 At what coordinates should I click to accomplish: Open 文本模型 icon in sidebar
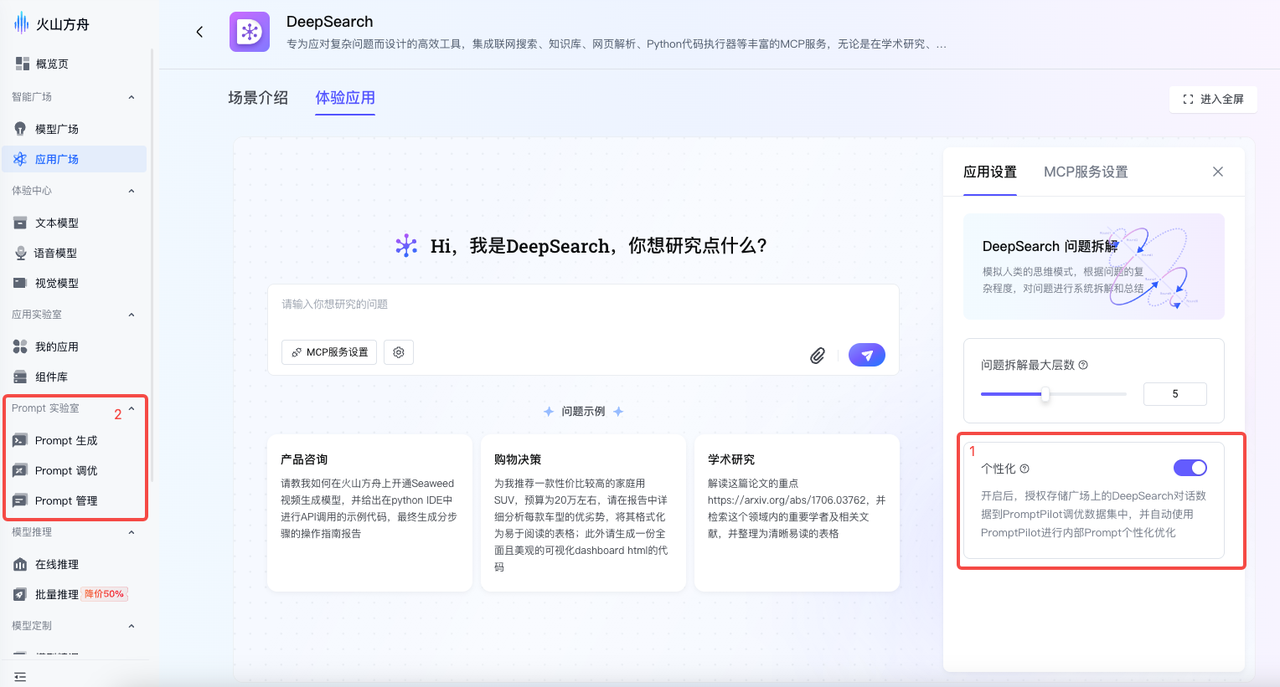point(20,223)
